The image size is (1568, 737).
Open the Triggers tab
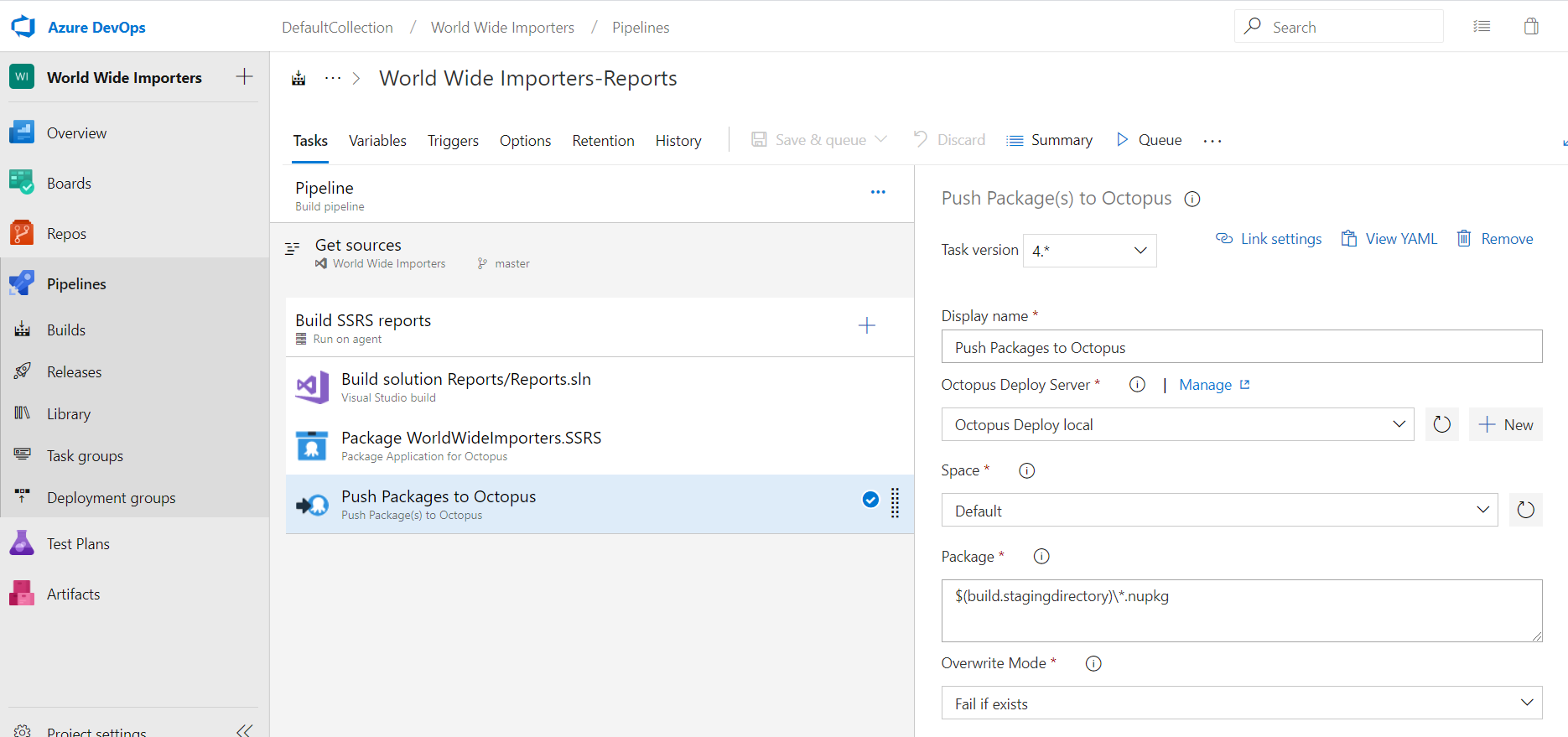(453, 141)
